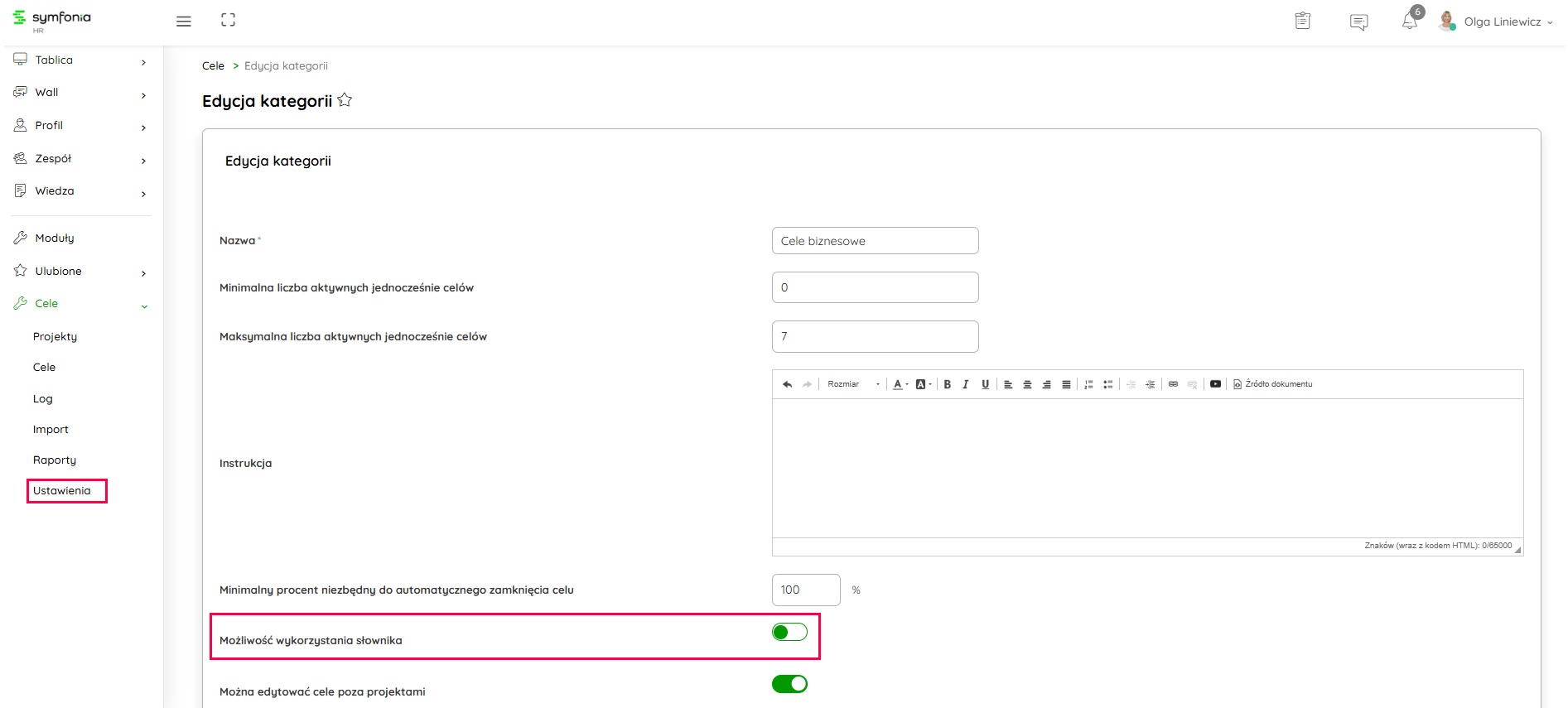Click the Nazwa input field

[x=875, y=241]
